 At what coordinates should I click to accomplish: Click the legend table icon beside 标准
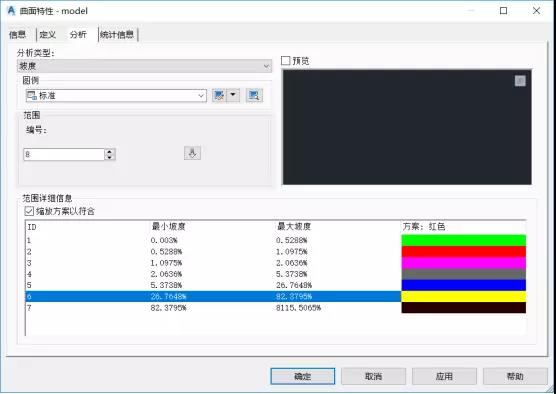click(32, 95)
